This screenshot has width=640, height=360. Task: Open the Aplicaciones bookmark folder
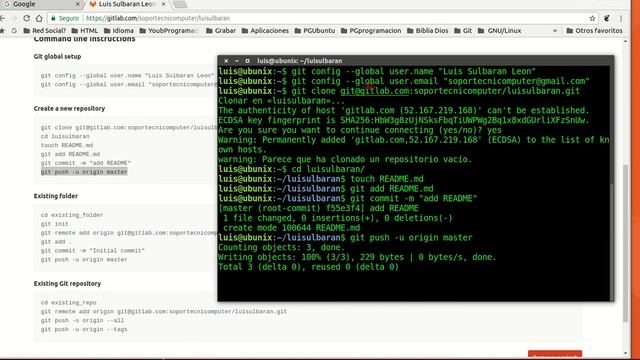click(265, 31)
